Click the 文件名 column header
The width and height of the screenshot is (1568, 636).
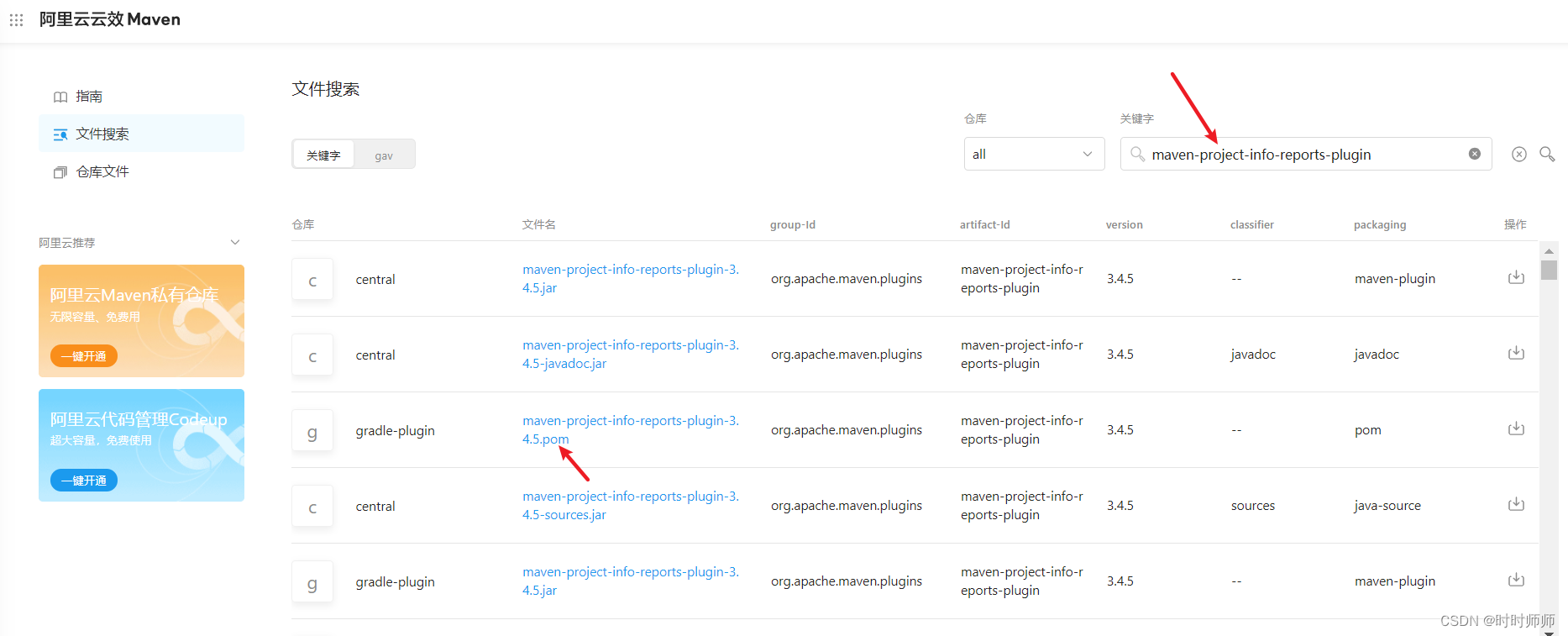[539, 224]
